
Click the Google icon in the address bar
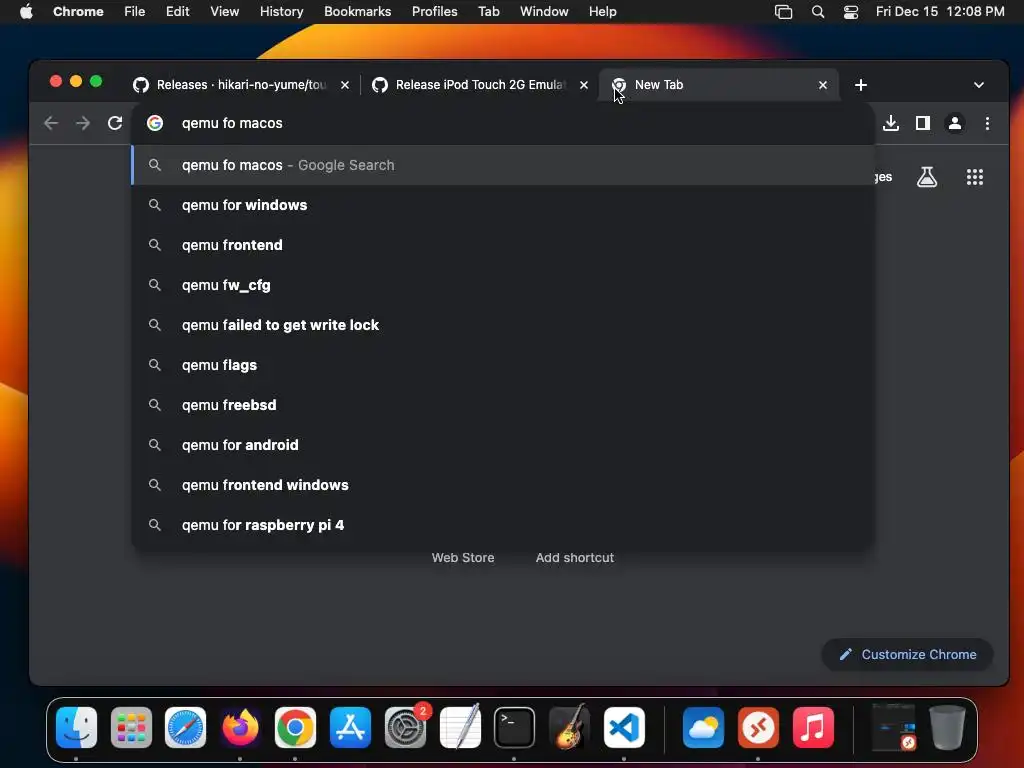[155, 123]
